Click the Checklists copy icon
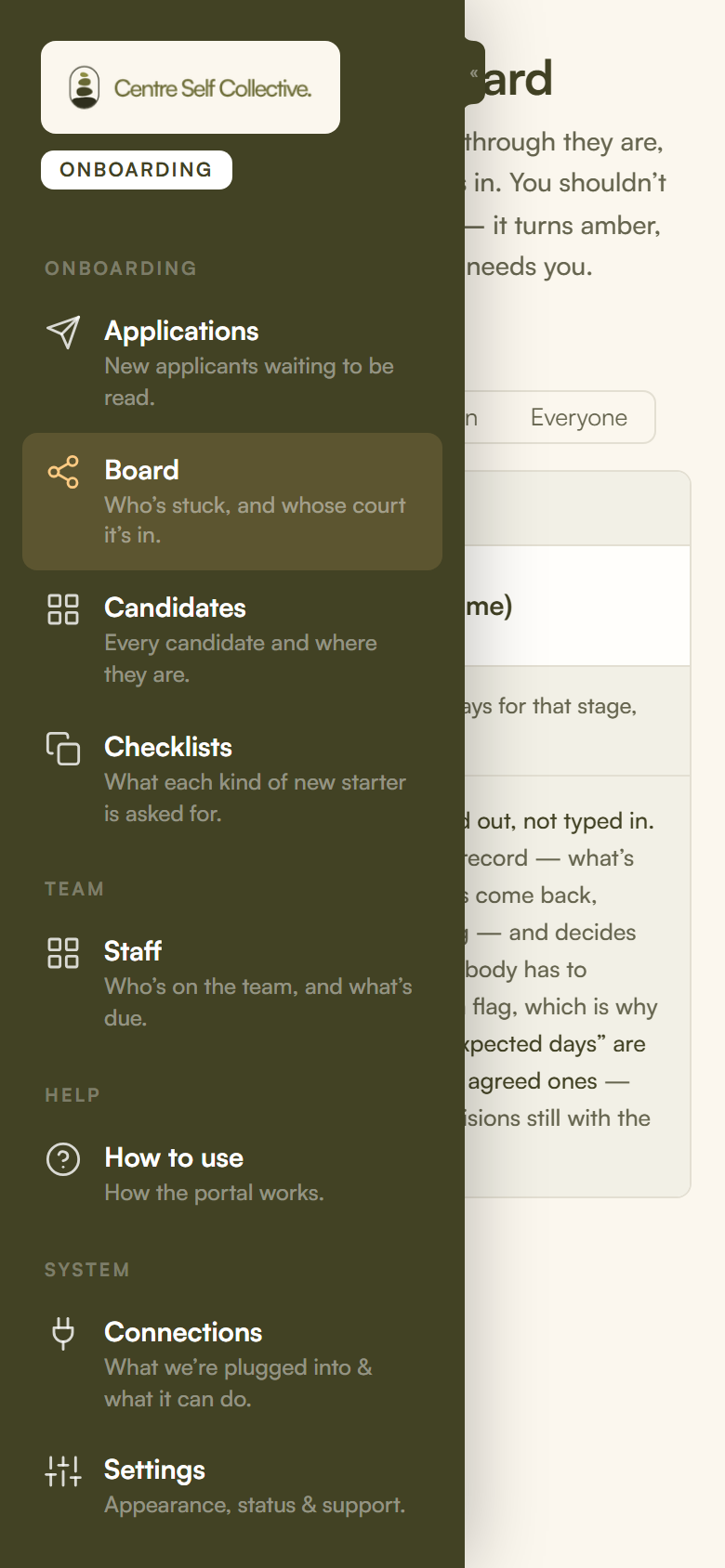Image resolution: width=725 pixels, height=1568 pixels. [63, 749]
